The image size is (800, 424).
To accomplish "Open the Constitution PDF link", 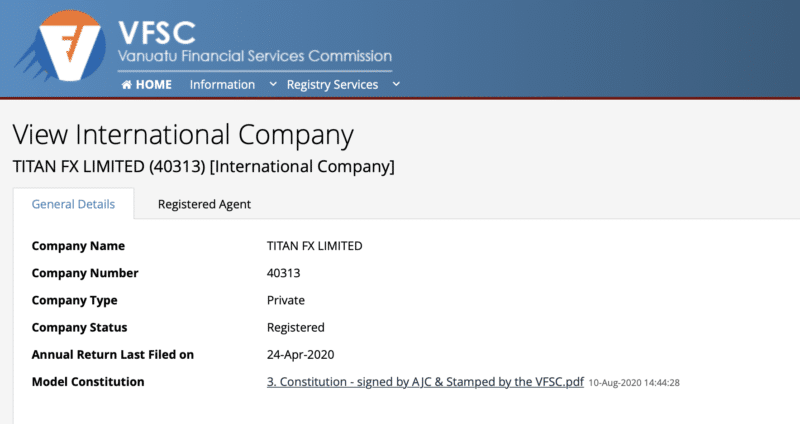I will (425, 382).
